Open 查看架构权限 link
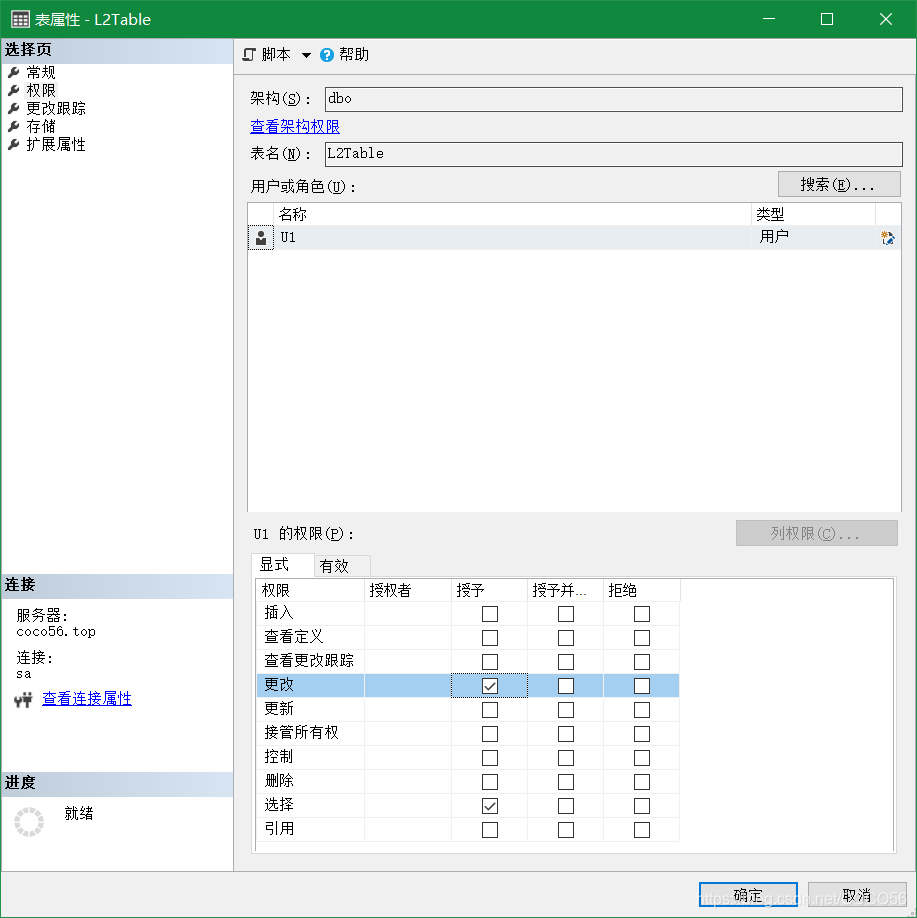917x918 pixels. tap(295, 126)
